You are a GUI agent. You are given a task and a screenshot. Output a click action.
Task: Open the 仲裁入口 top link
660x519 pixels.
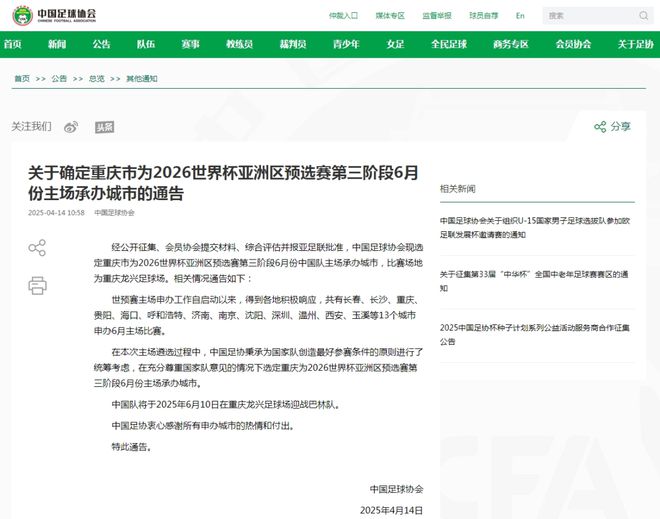(x=343, y=16)
